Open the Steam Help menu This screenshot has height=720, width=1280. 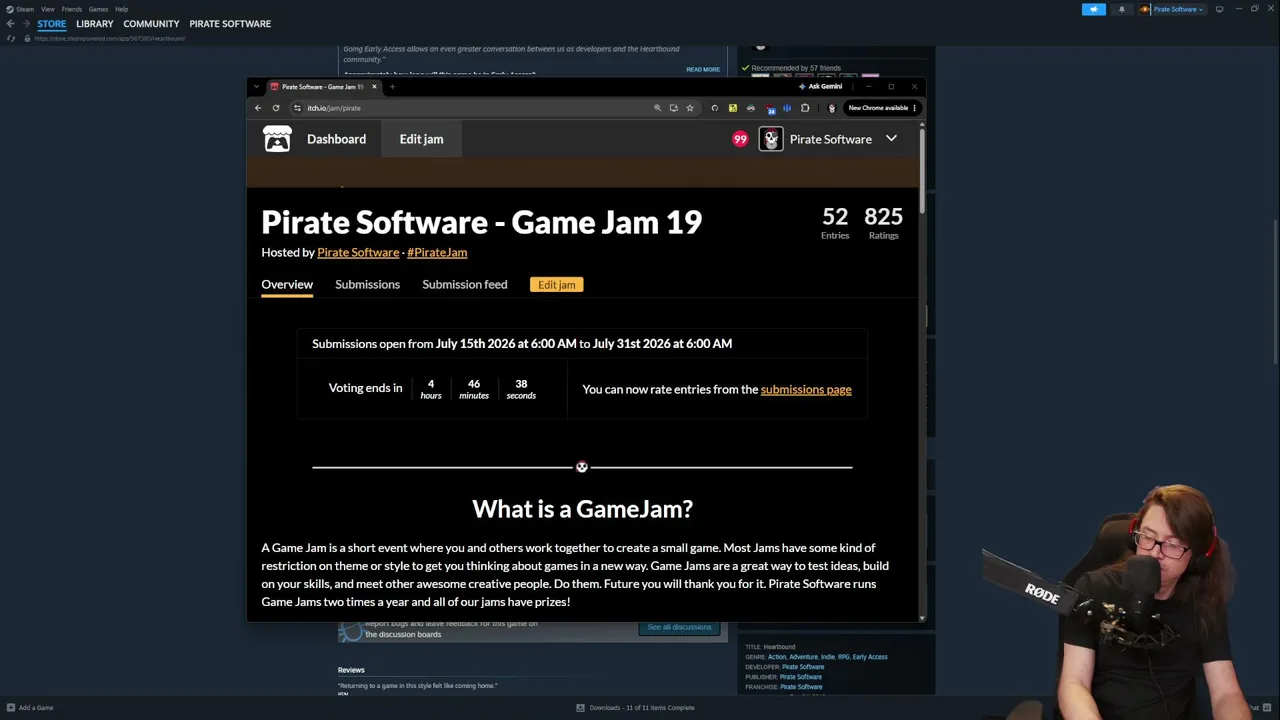point(121,9)
